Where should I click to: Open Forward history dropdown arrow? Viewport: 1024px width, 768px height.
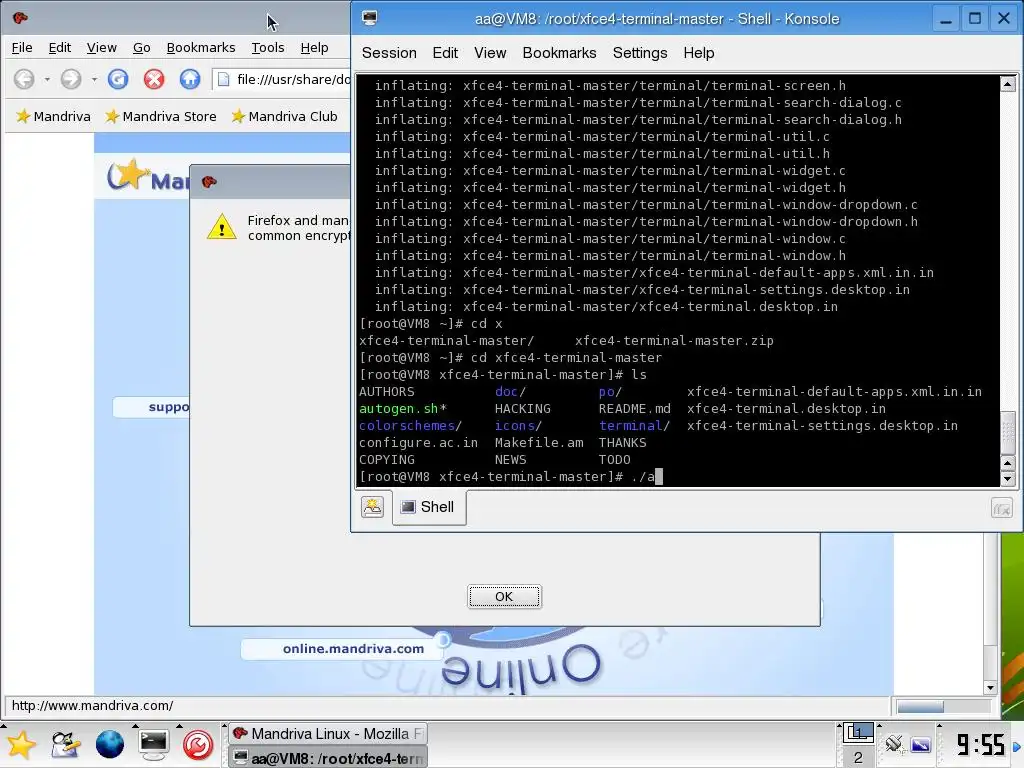(94, 80)
